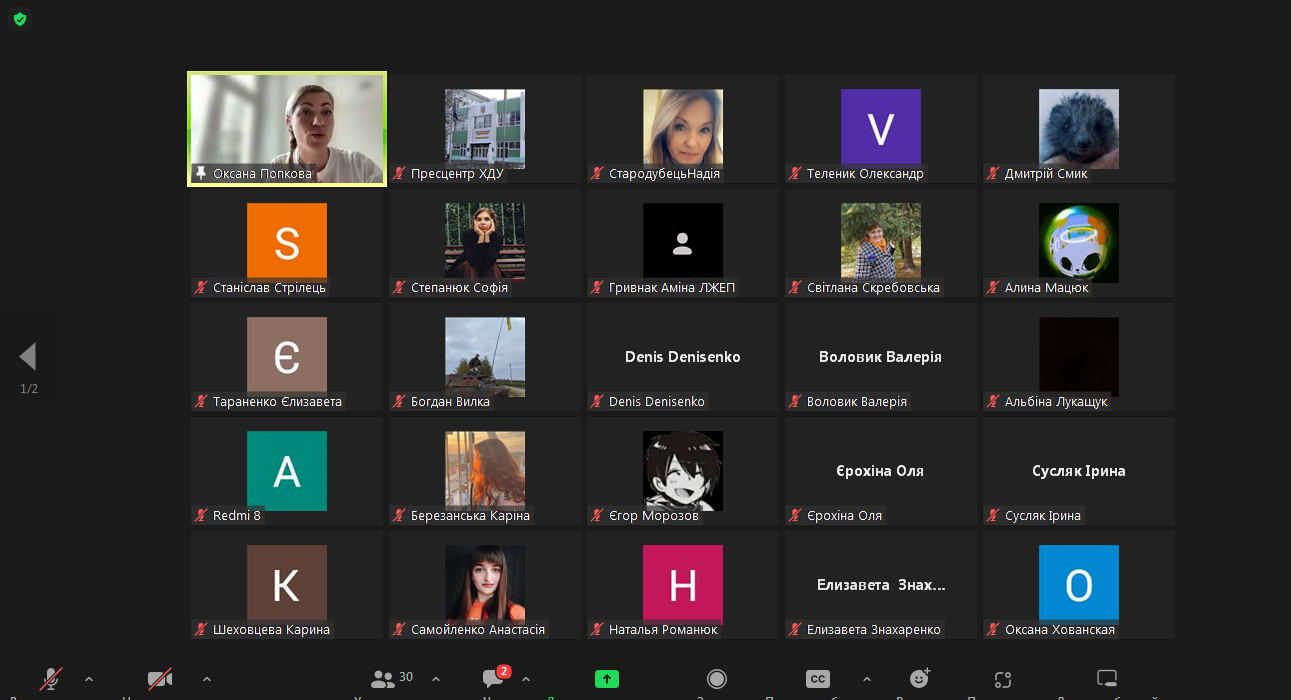1291x700 pixels.
Task: Expand caption options arrow beside CC
Action: [866, 679]
